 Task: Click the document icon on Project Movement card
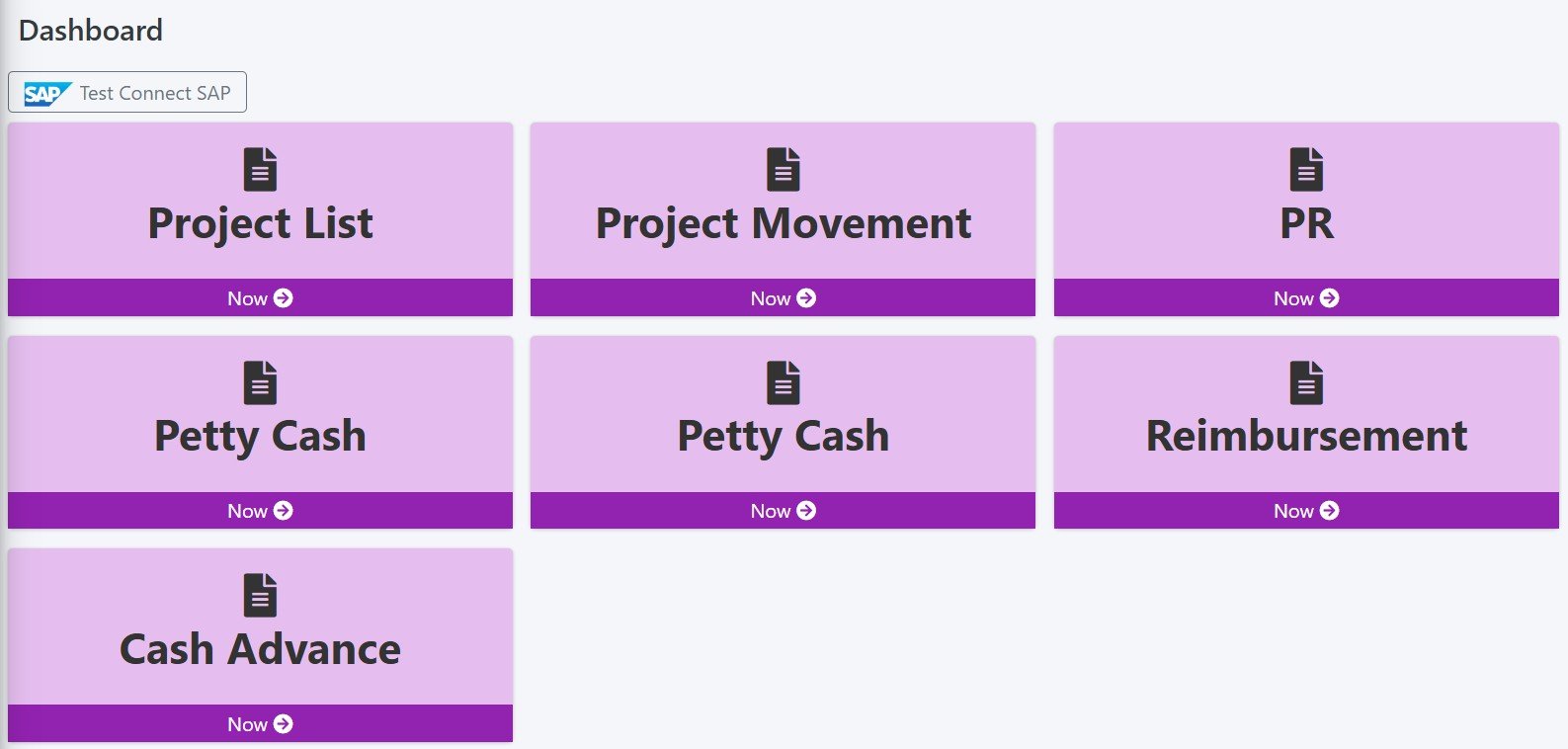pos(783,169)
